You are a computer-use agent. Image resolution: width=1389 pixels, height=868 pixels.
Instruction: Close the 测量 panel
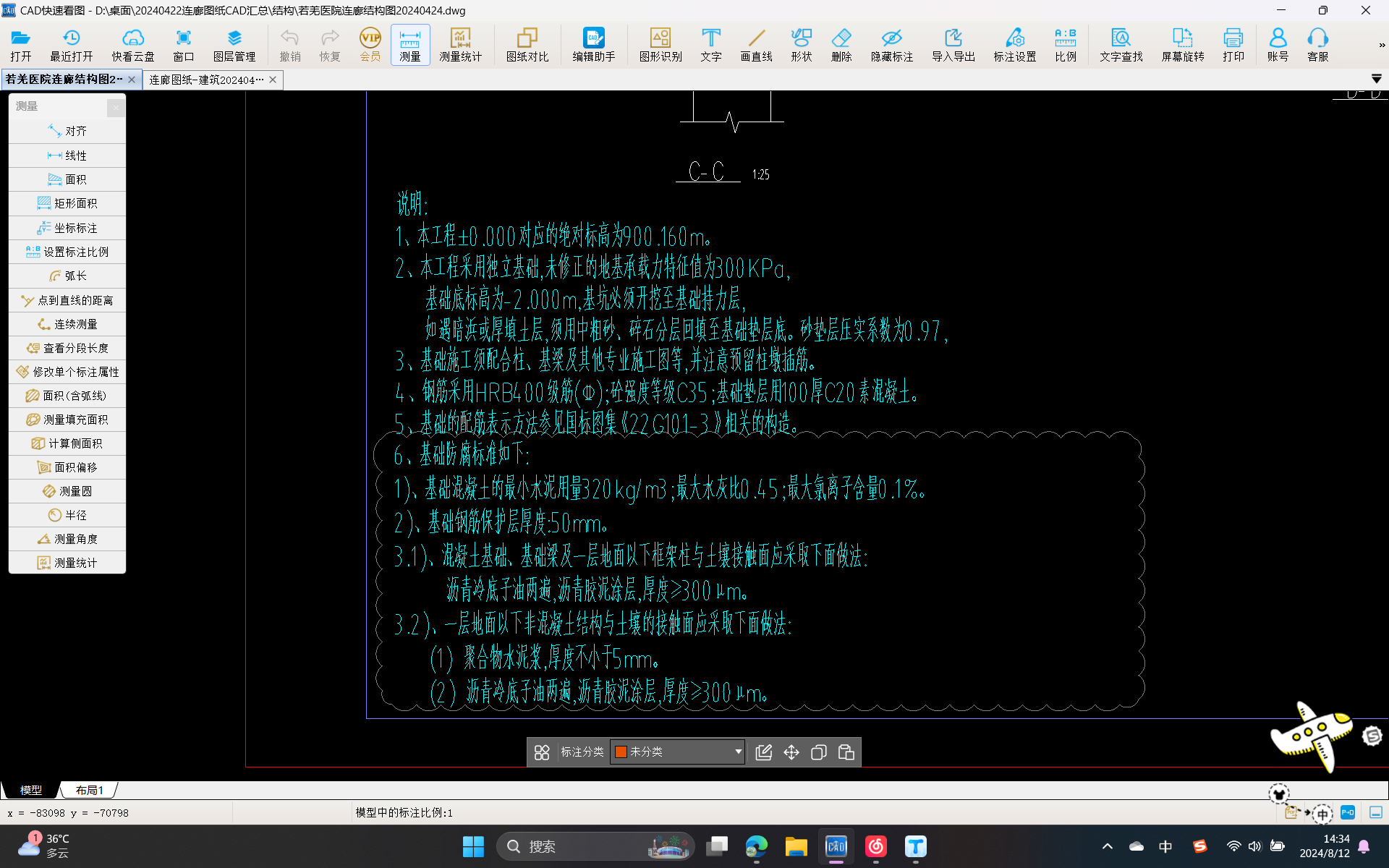116,108
